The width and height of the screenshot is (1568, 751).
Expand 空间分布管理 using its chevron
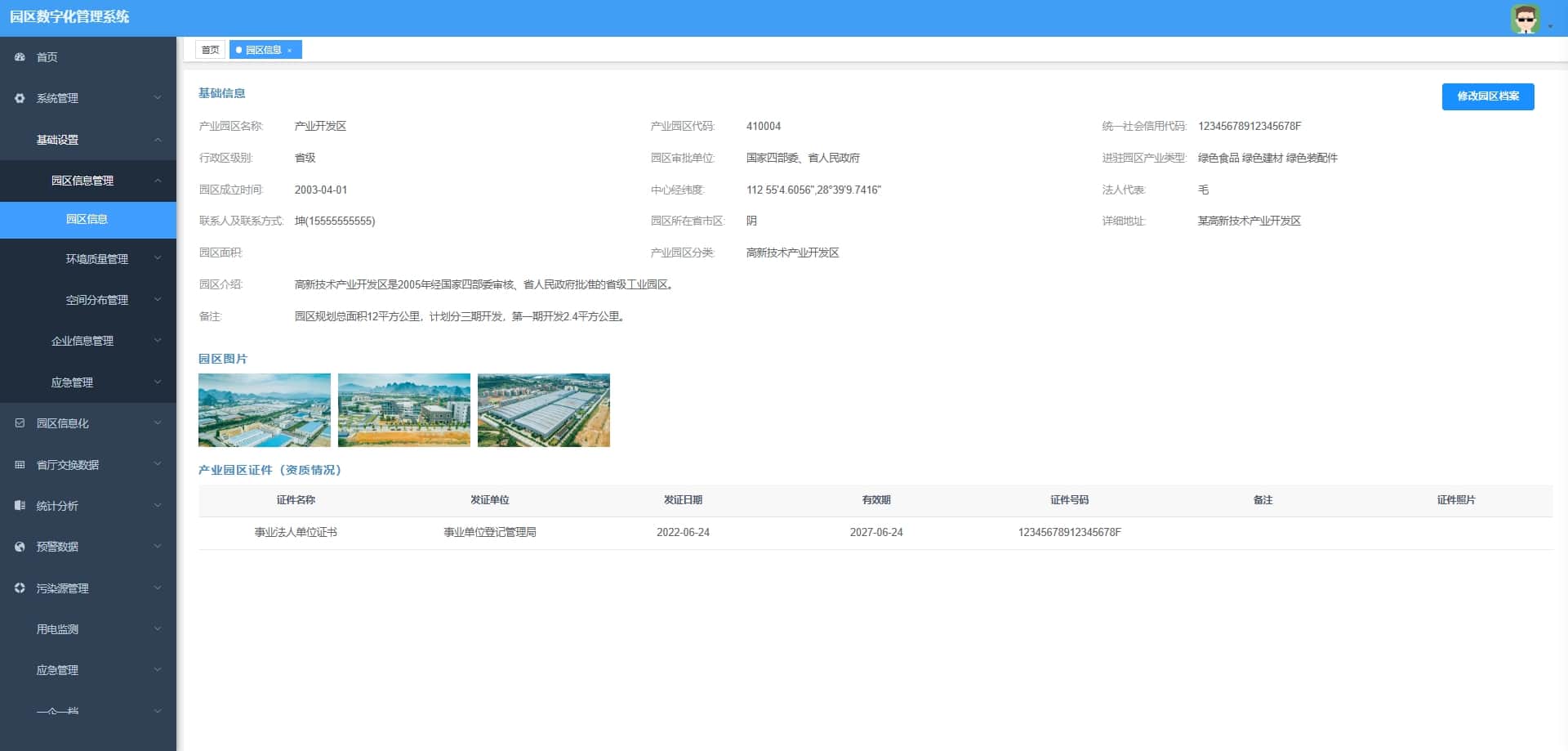pos(158,300)
